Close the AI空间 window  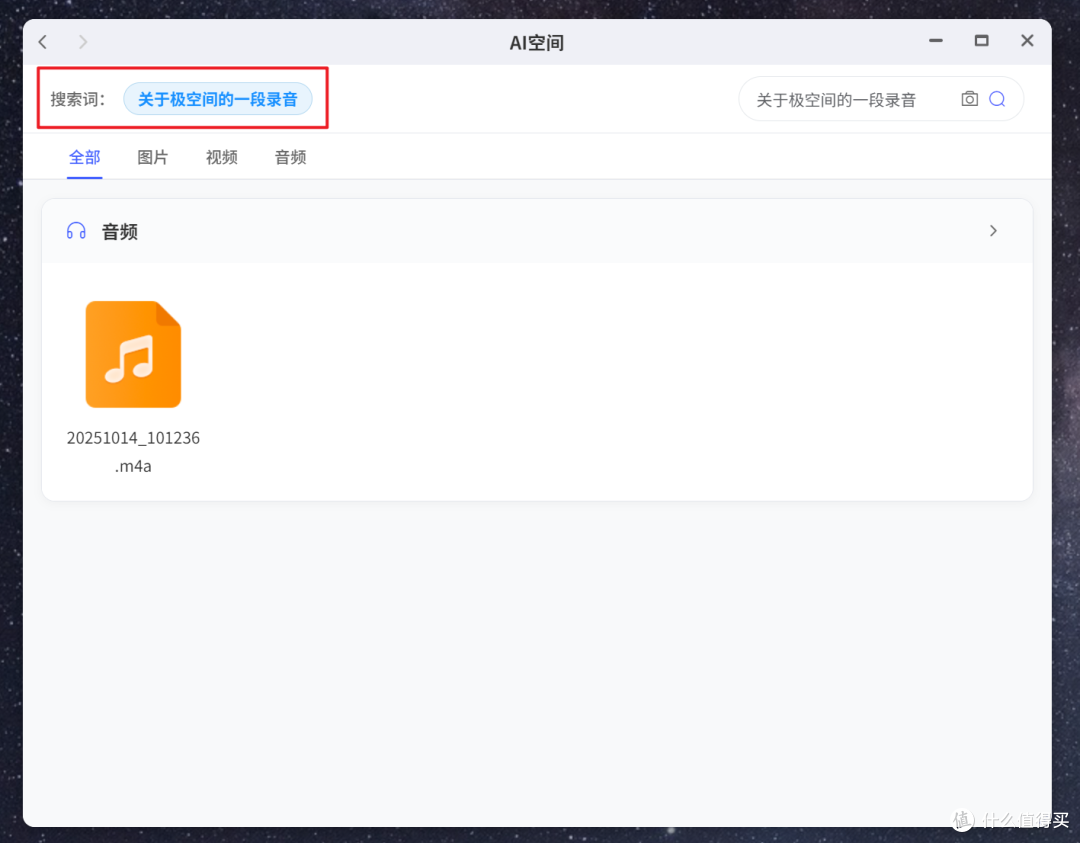[1027, 41]
